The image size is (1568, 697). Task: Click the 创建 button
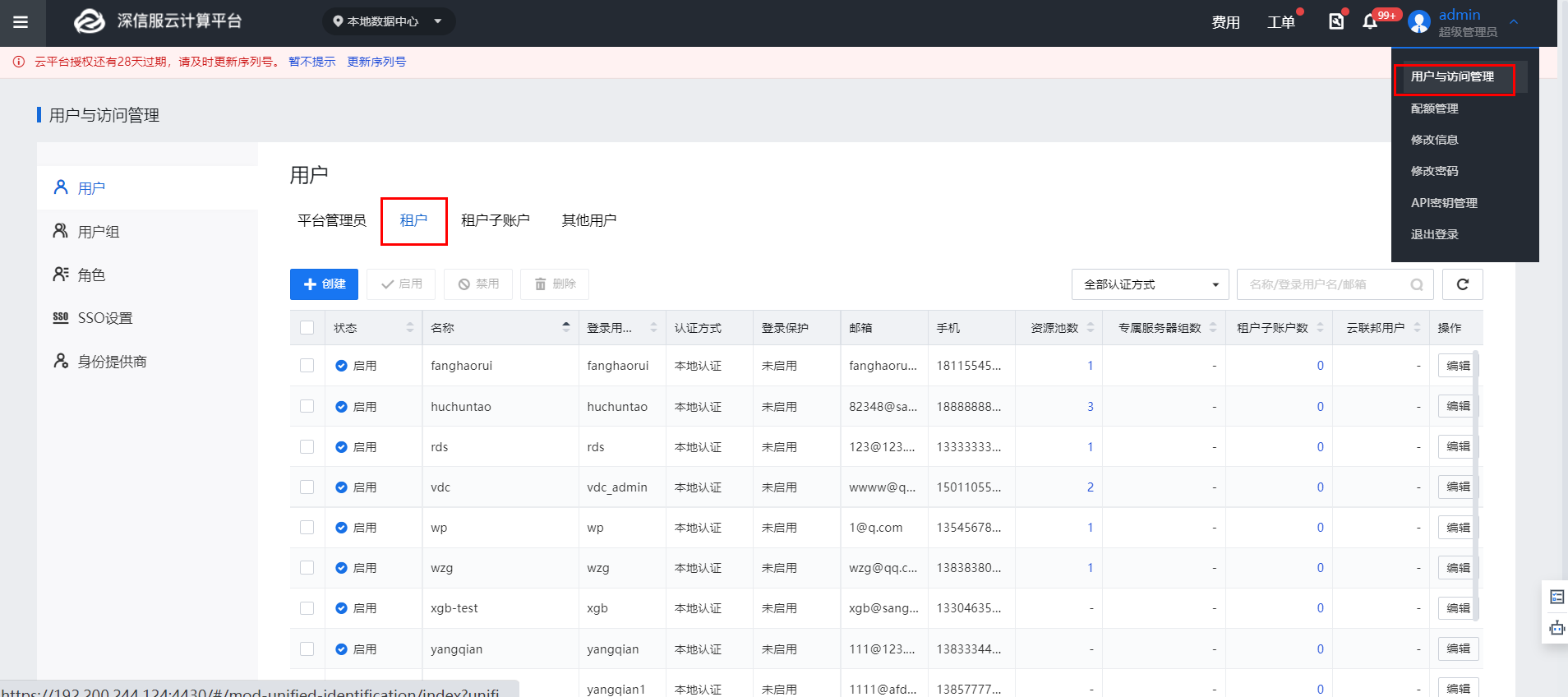point(324,284)
